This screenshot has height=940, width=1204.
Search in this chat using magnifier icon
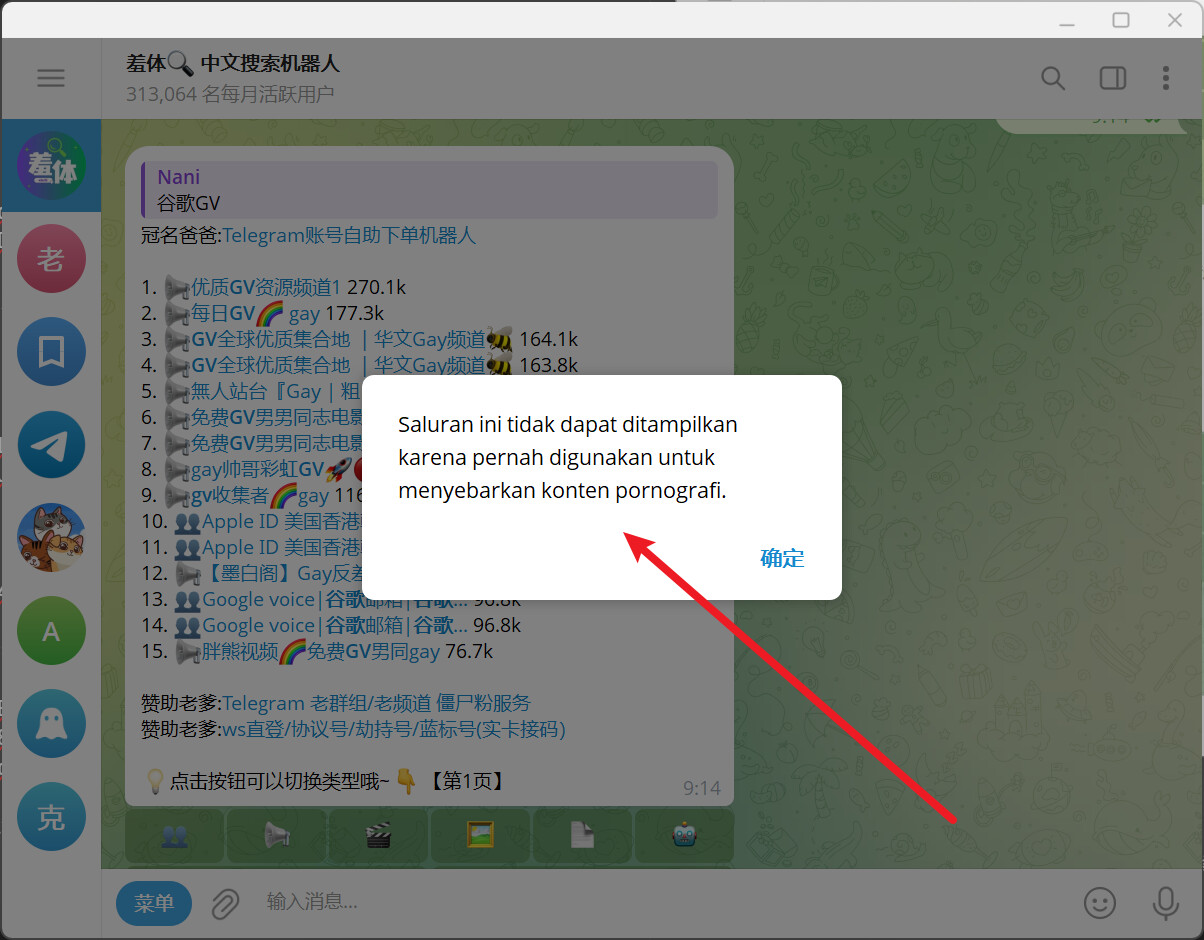[1053, 78]
